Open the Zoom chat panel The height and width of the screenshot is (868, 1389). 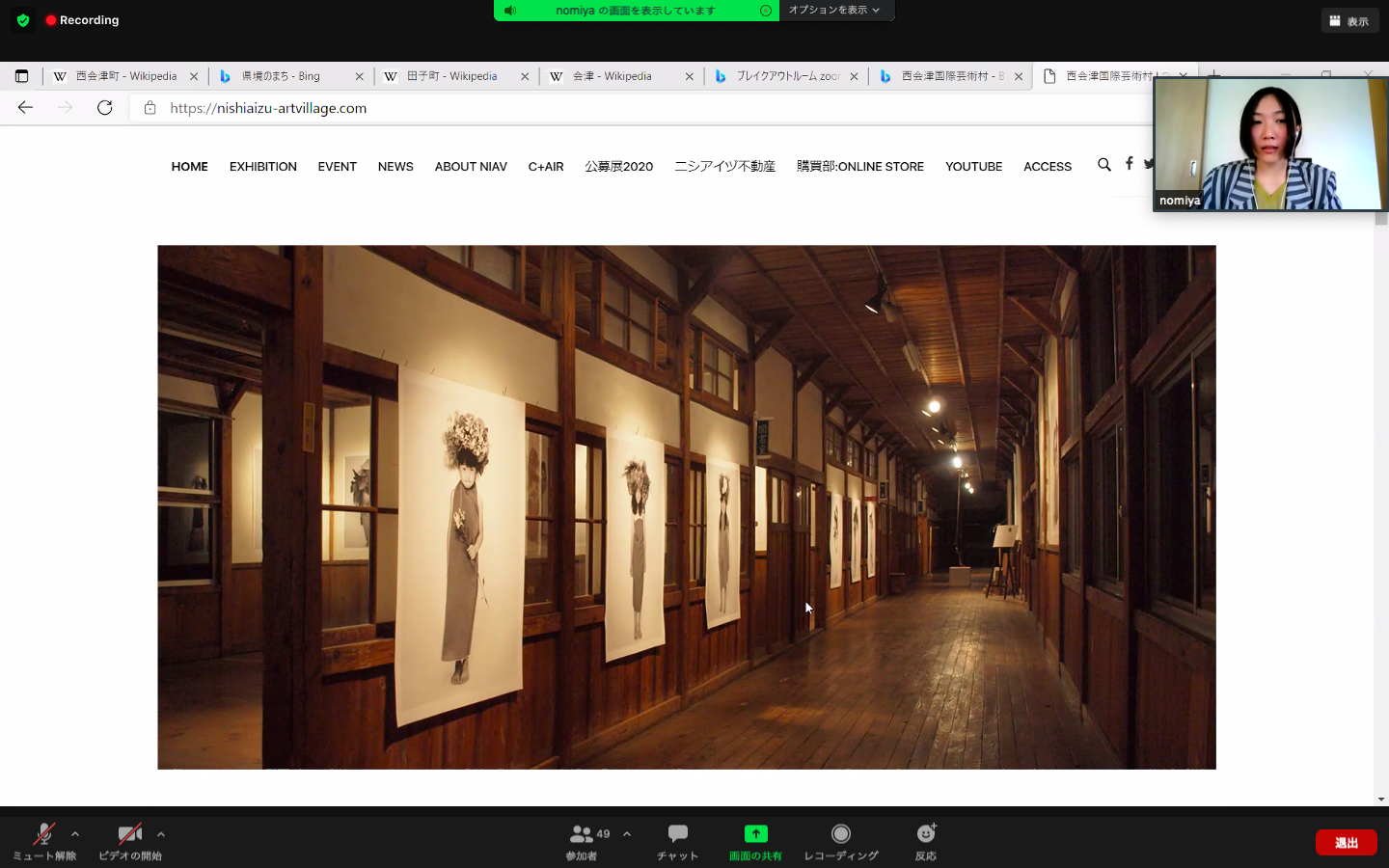677,841
